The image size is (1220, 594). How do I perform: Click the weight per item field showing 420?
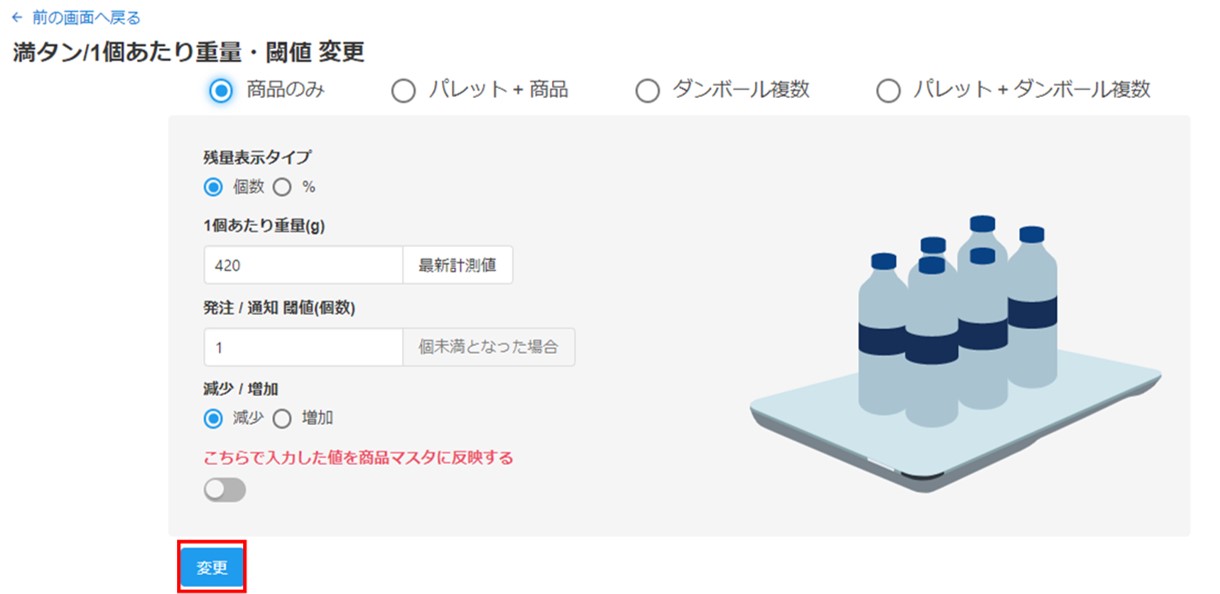(303, 265)
